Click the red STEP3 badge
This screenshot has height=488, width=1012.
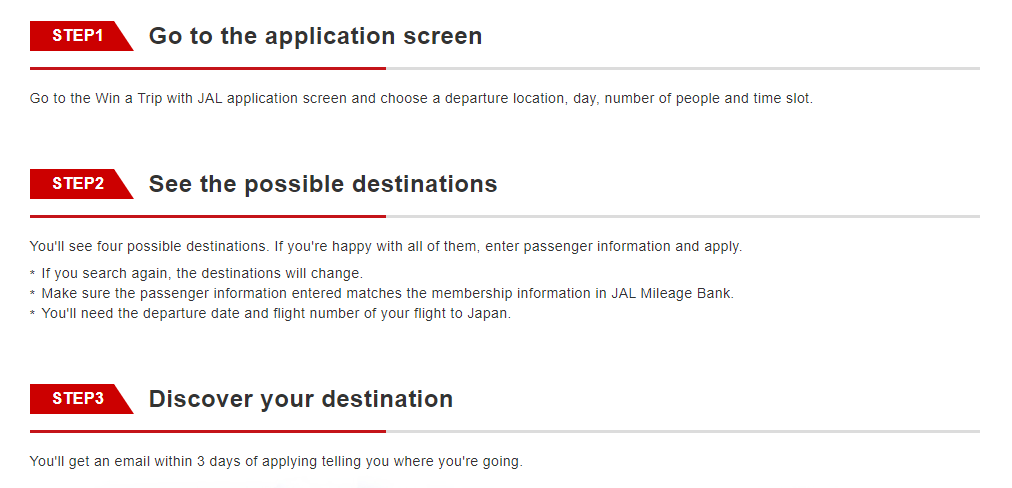pos(81,398)
